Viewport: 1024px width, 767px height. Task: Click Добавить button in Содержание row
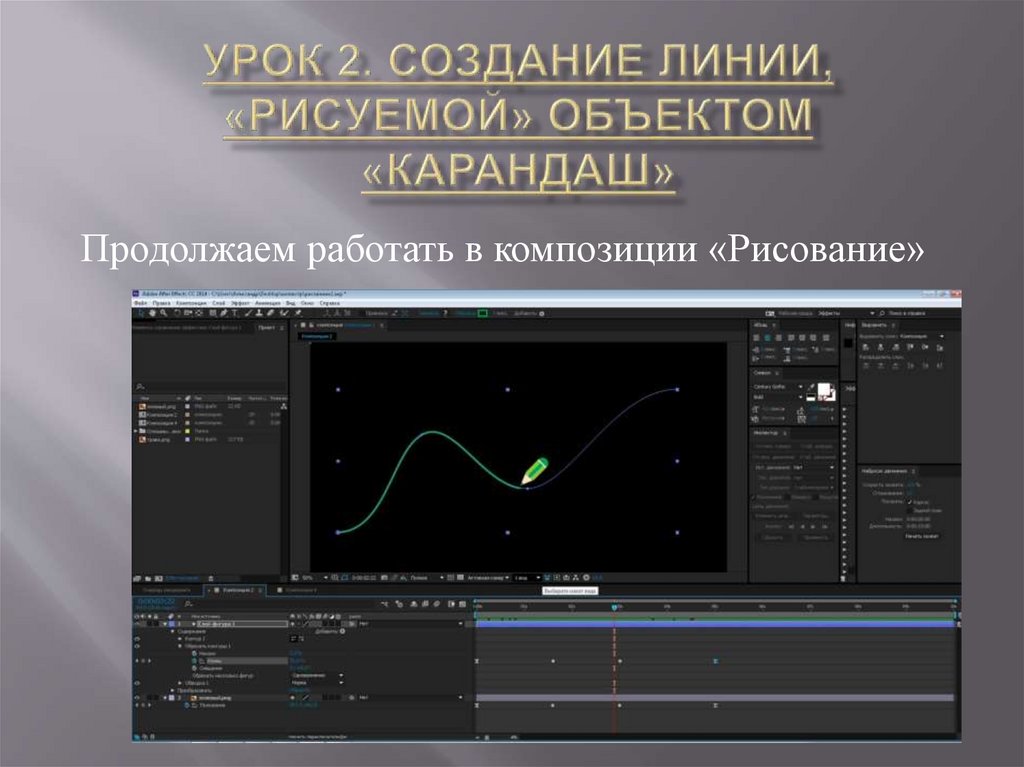tap(330, 632)
